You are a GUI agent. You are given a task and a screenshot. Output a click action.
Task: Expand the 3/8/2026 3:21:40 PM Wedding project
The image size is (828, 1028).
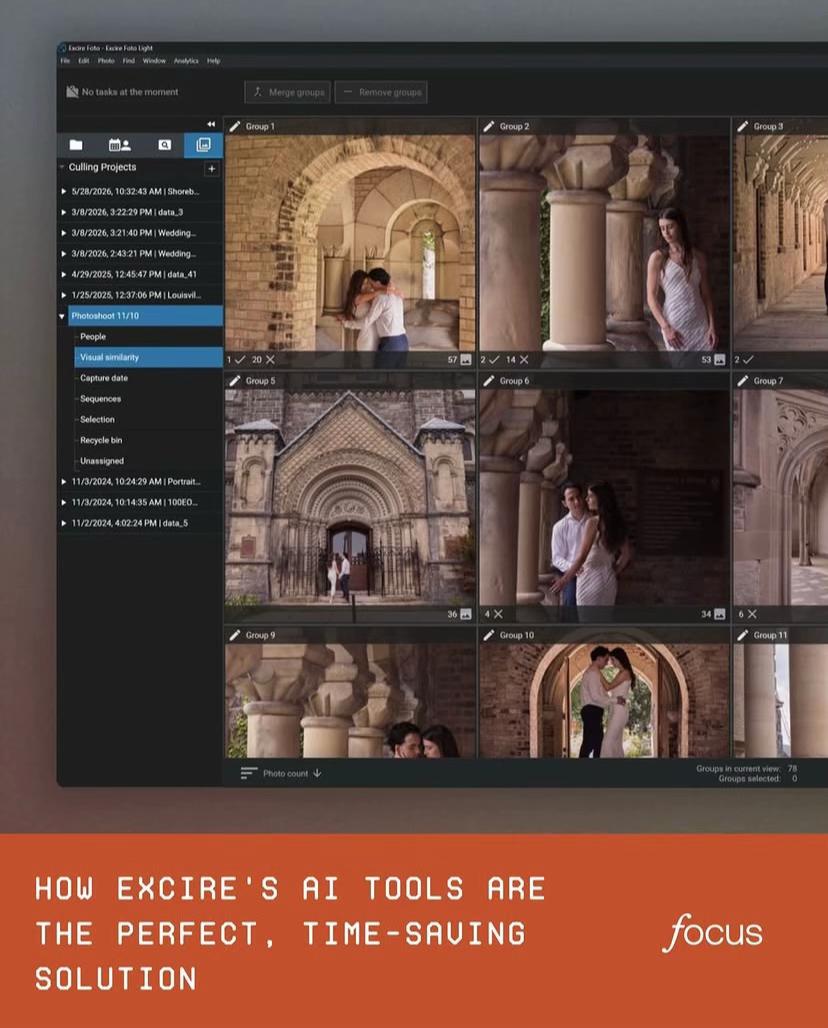(64, 233)
